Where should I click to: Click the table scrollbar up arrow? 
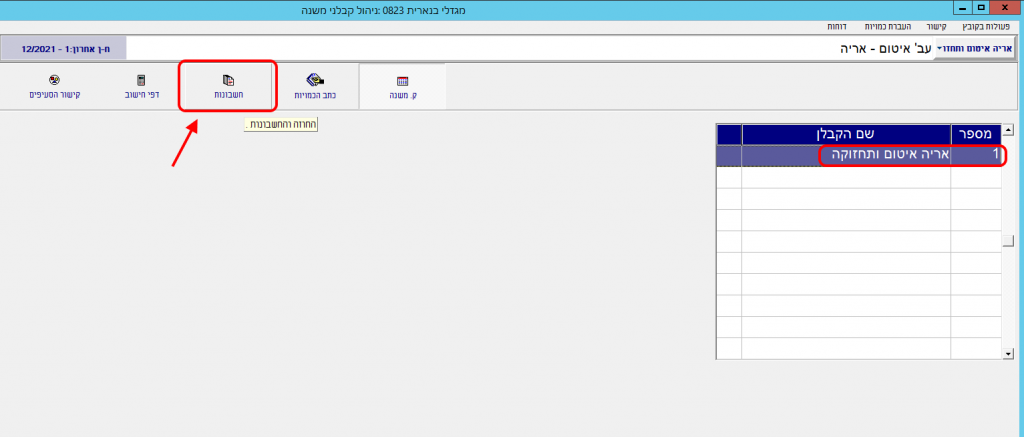pos(1008,130)
